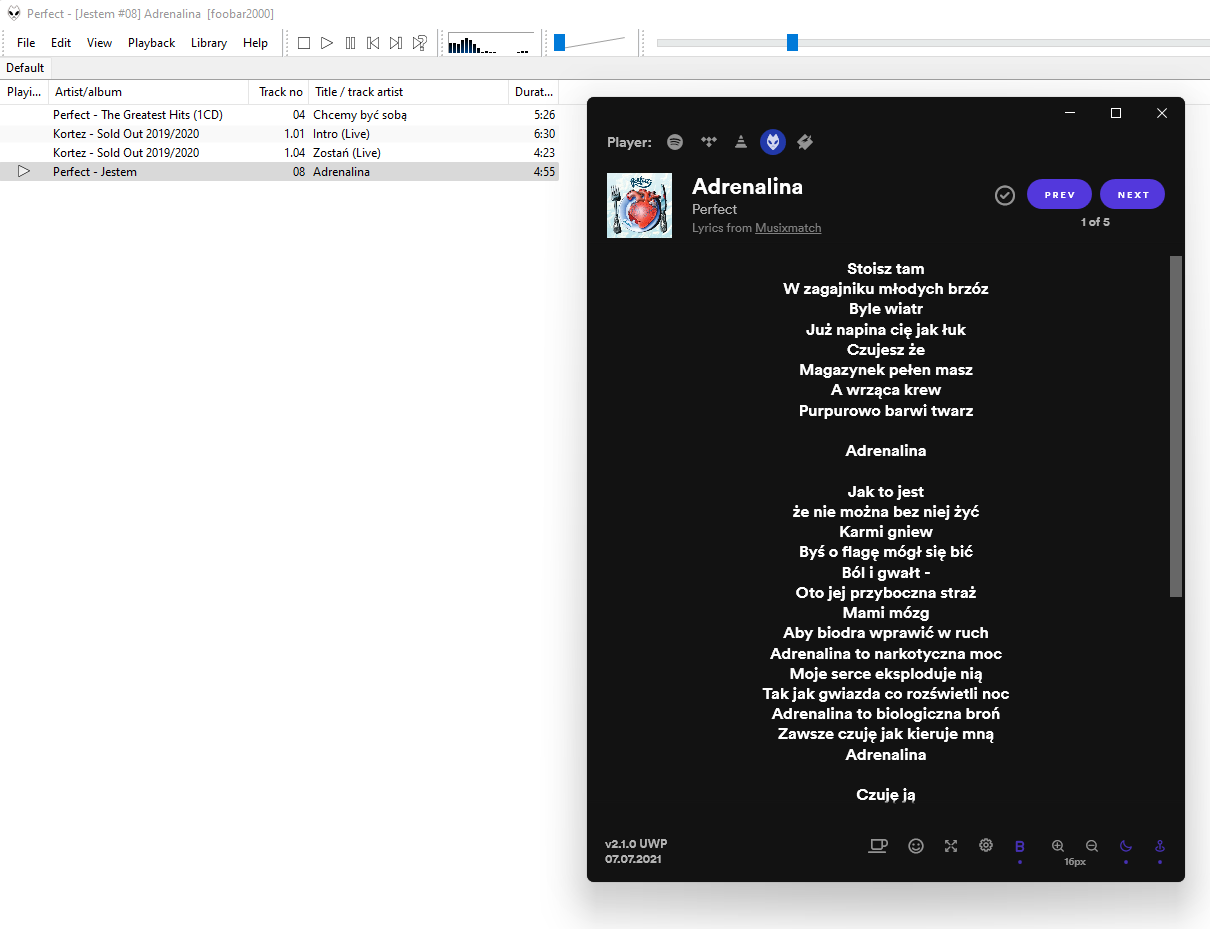Open the Musixmatch source link
The height and width of the screenshot is (929, 1210).
click(x=788, y=228)
